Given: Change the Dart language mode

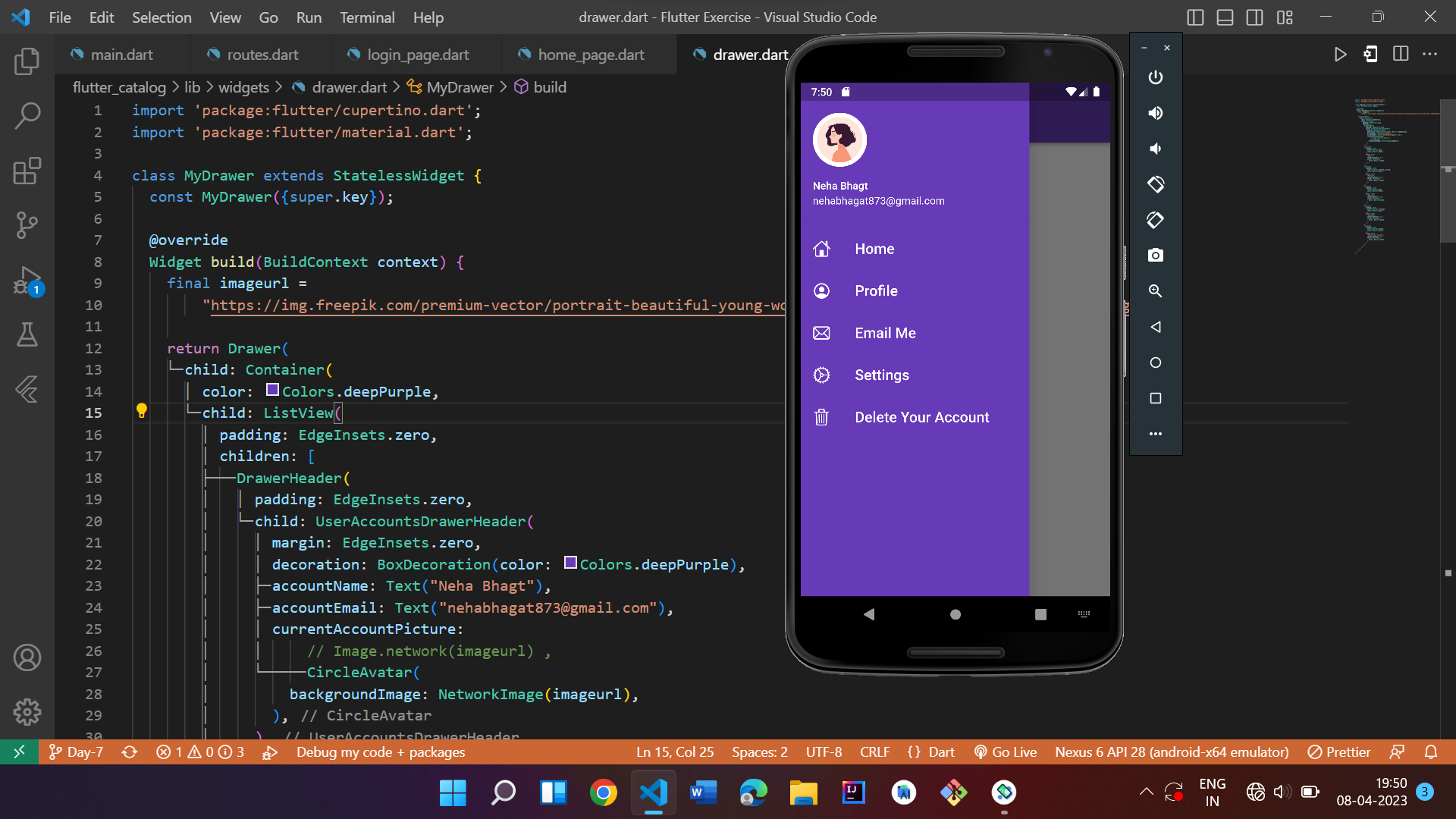Looking at the screenshot, I should coord(941,752).
